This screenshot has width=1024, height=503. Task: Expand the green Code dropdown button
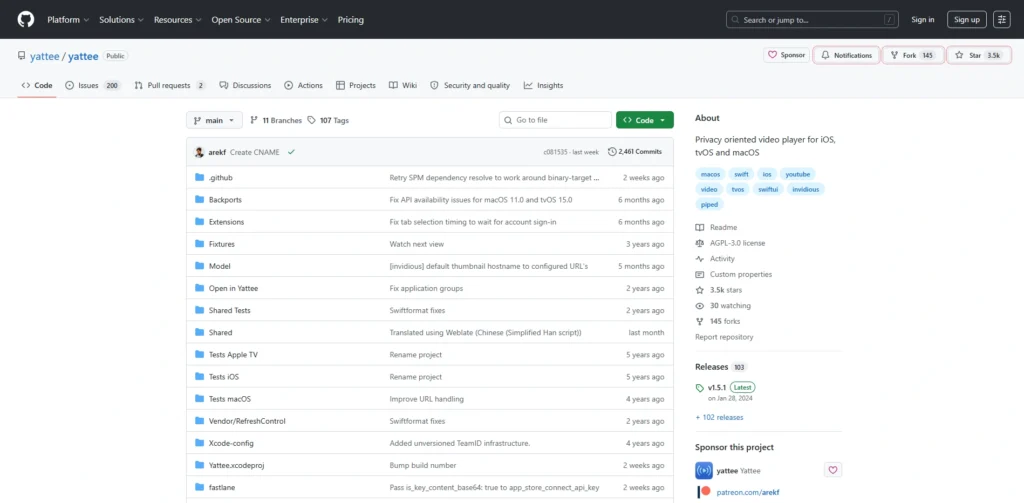click(x=645, y=120)
